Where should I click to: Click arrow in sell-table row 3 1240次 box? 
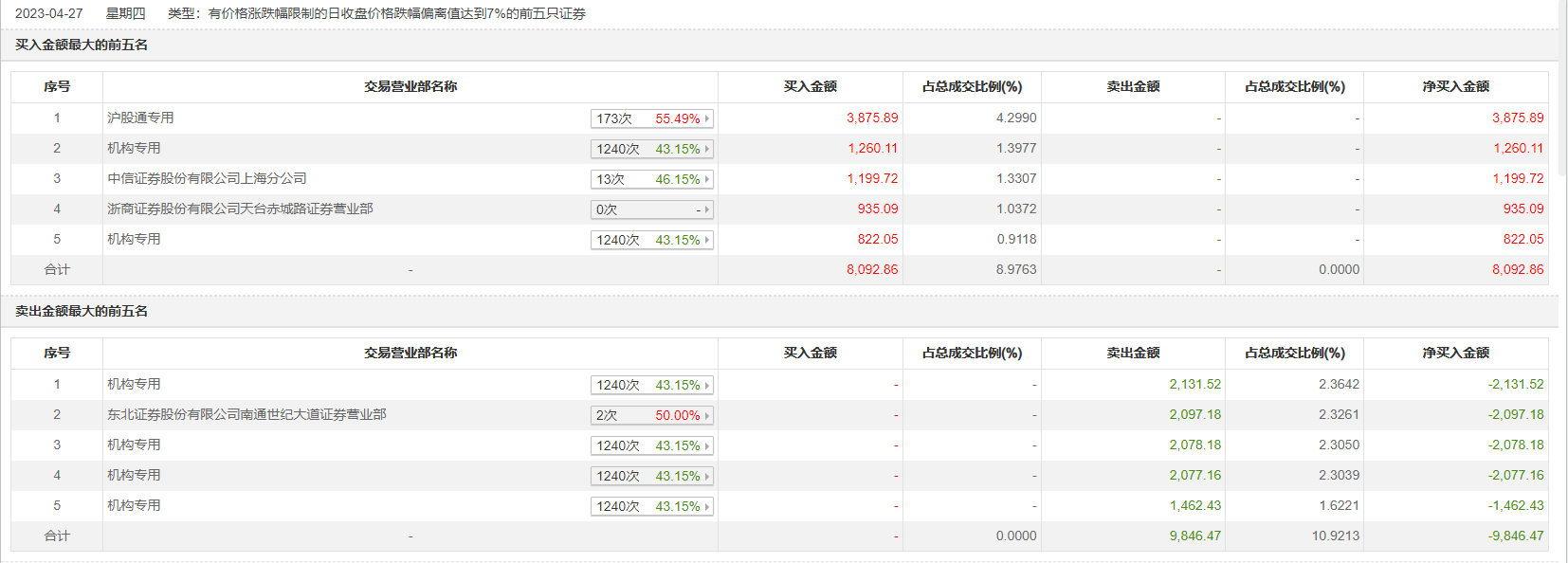click(x=707, y=445)
